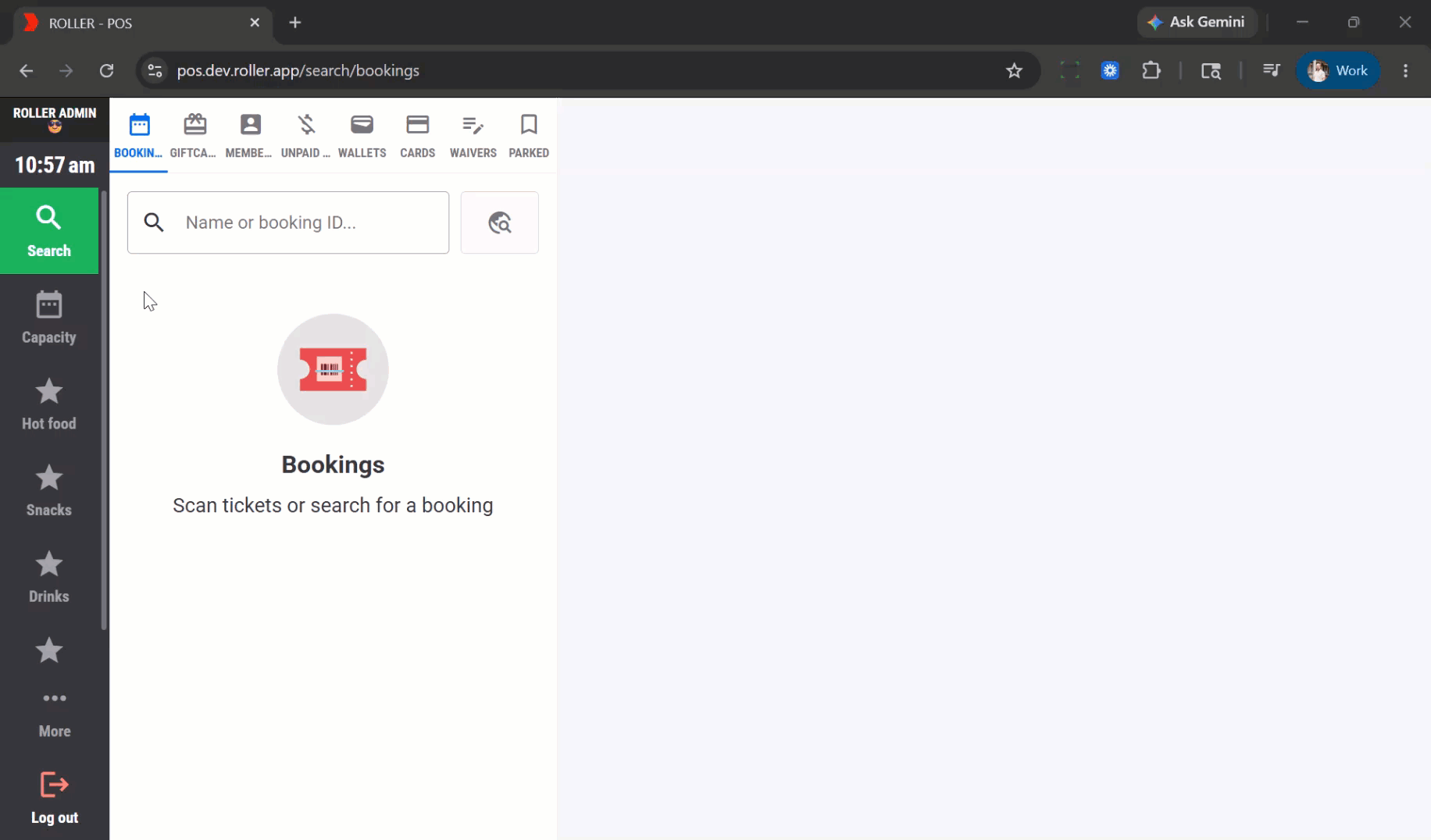Open the More menu in sidebar
The image size is (1431, 840).
pos(55,714)
